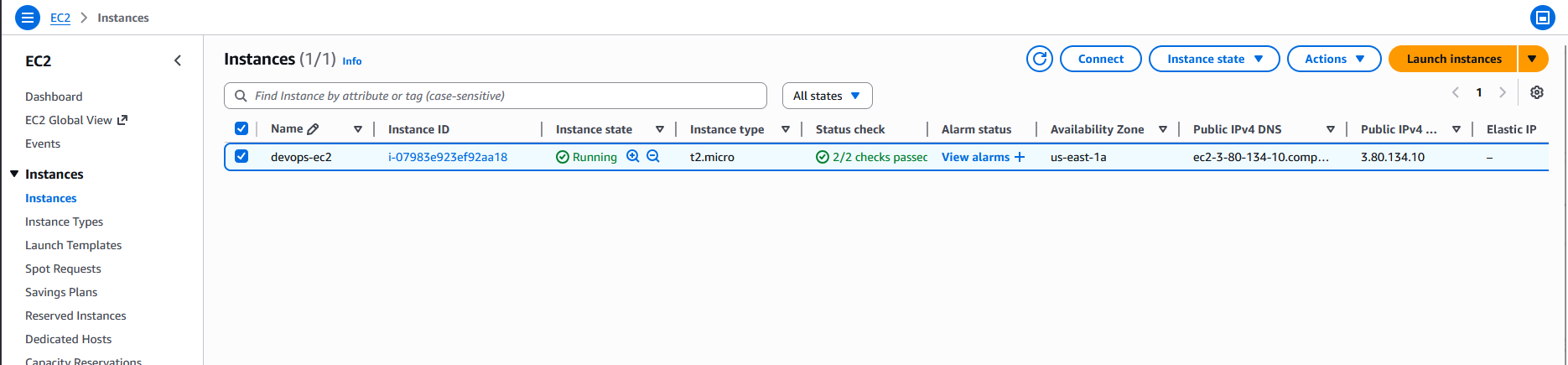The width and height of the screenshot is (1568, 365).
Task: Select Instances link in sidebar
Action: coord(50,198)
